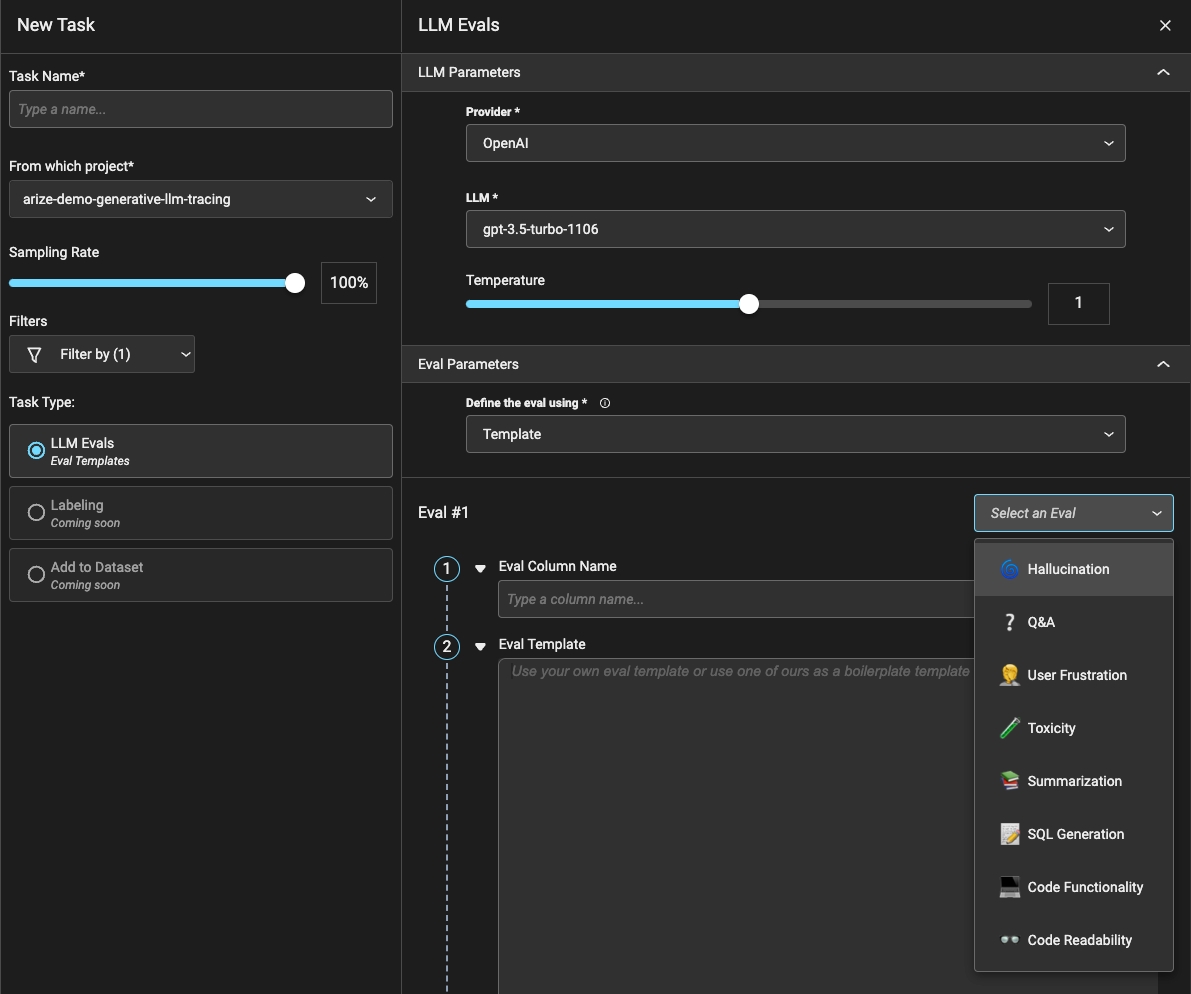Viewport: 1191px width, 994px height.
Task: Click the info icon beside Define the eval using
Action: click(605, 403)
